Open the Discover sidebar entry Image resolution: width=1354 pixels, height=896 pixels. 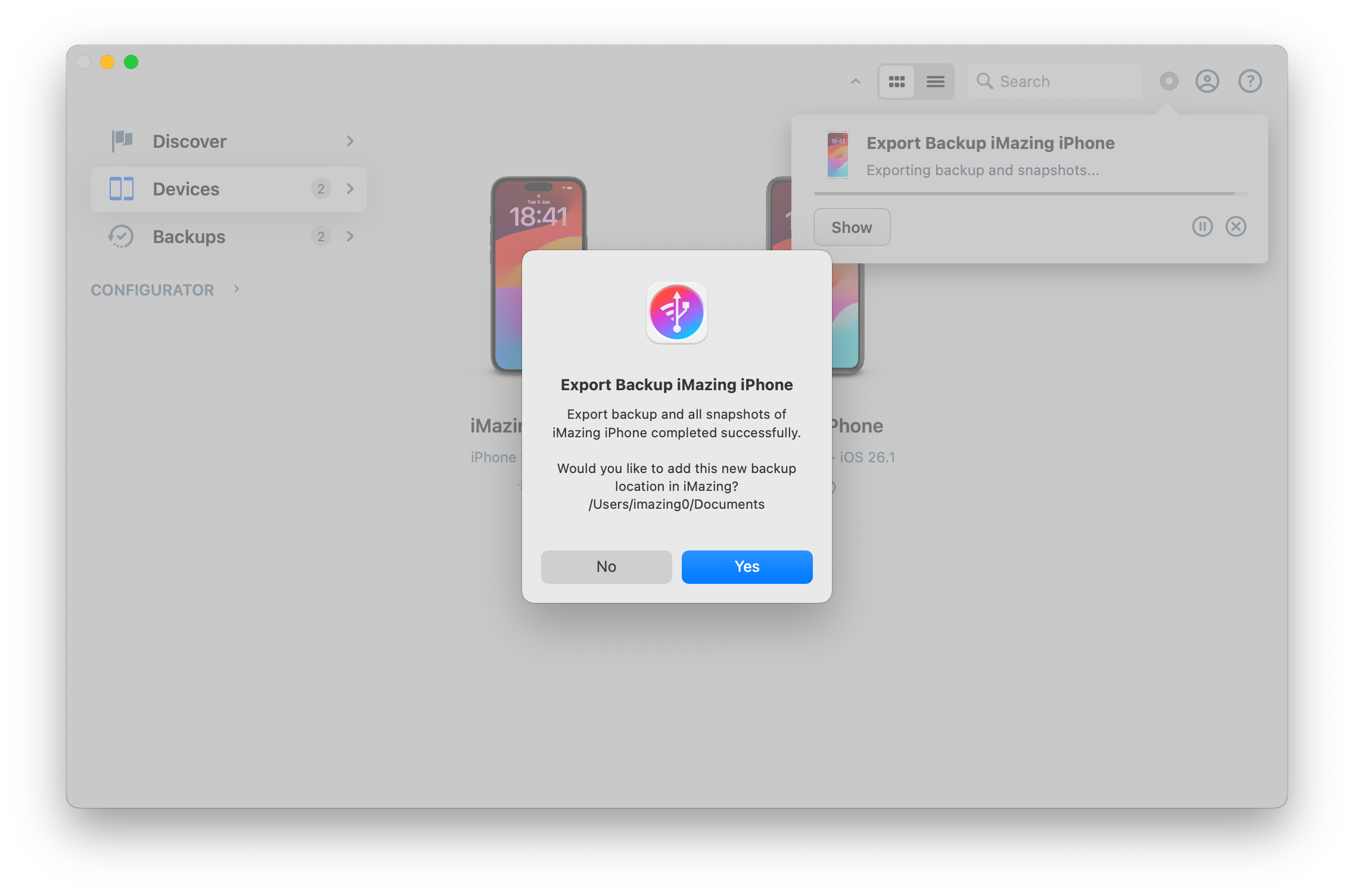[x=190, y=141]
